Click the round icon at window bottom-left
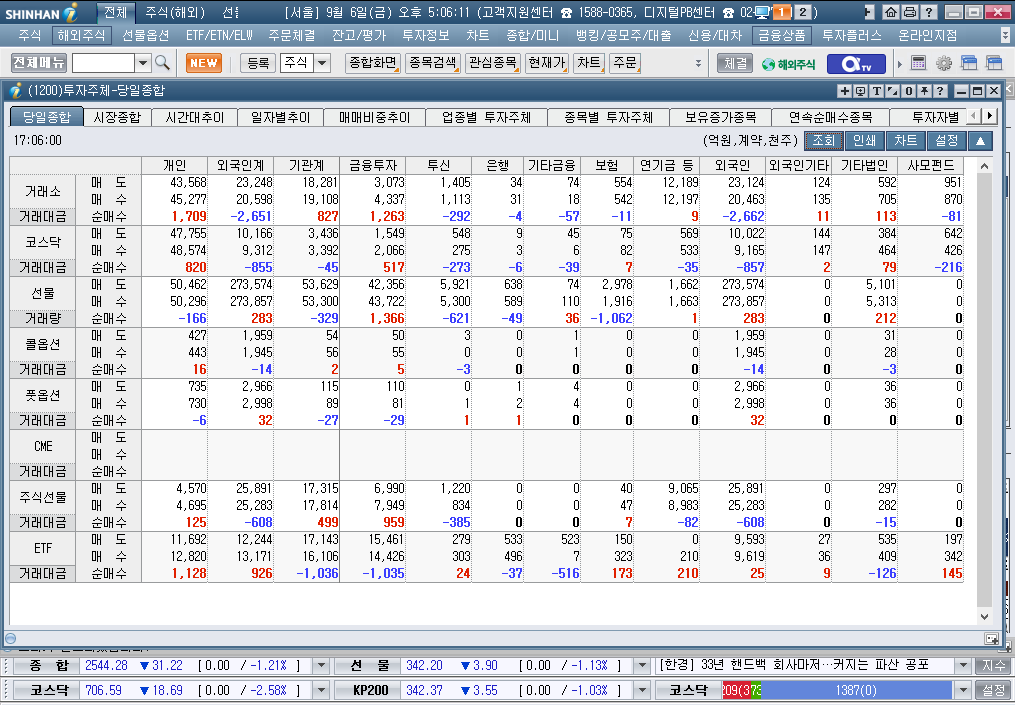1015x705 pixels. coord(10,638)
